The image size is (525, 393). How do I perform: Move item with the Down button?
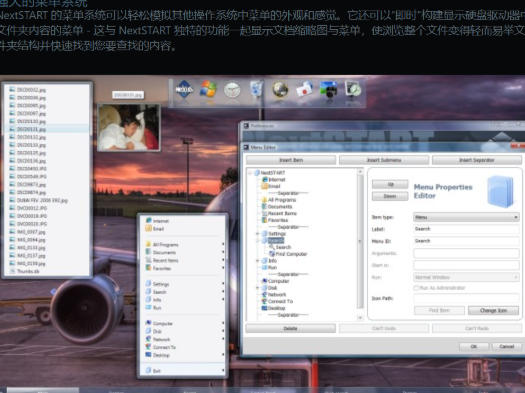(390, 196)
